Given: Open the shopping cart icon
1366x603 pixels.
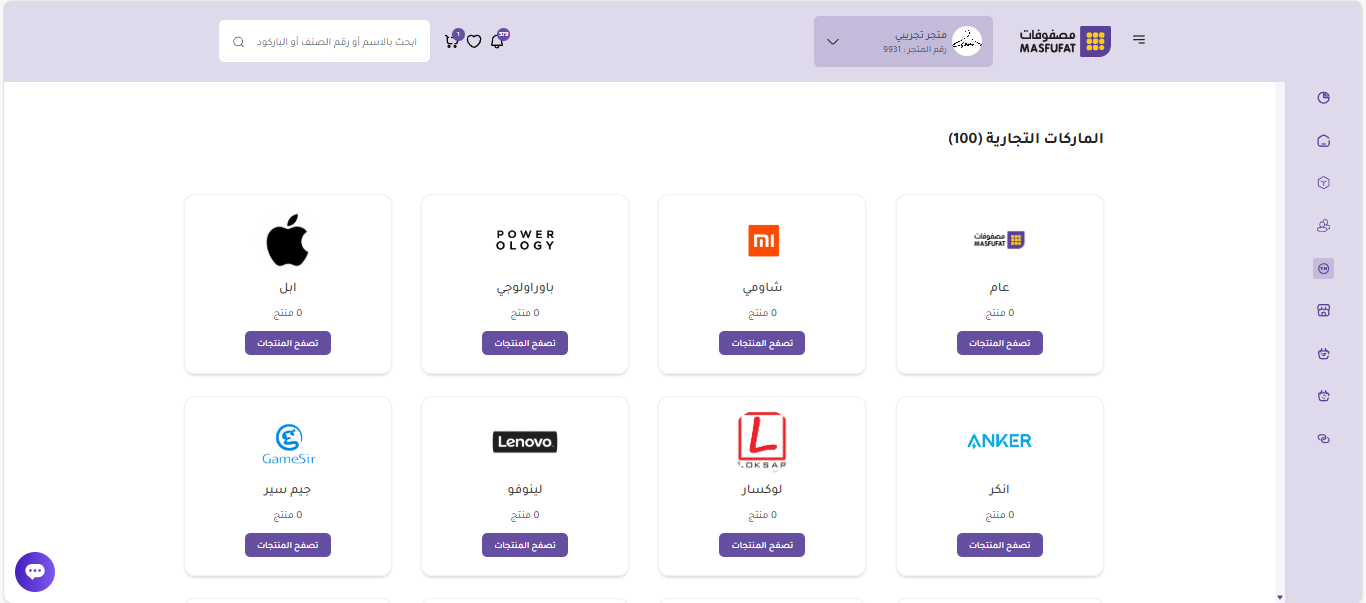Looking at the screenshot, I should click(x=451, y=42).
